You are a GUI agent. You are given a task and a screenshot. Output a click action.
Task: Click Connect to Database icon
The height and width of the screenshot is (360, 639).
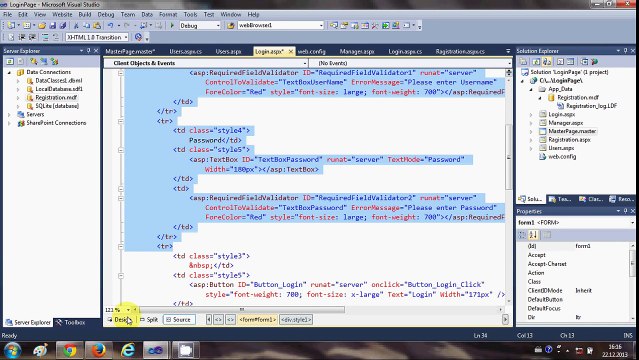tap(34, 61)
